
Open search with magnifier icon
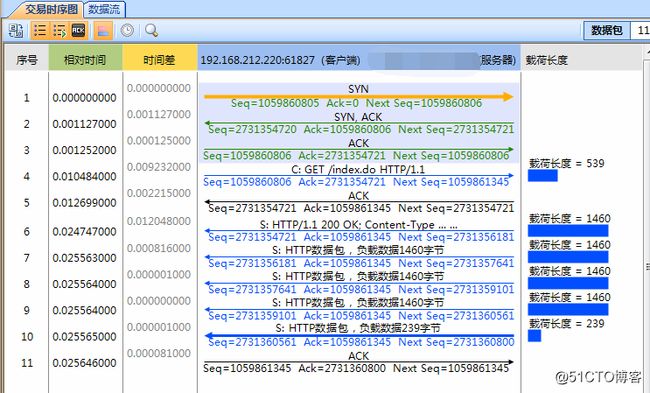[151, 31]
